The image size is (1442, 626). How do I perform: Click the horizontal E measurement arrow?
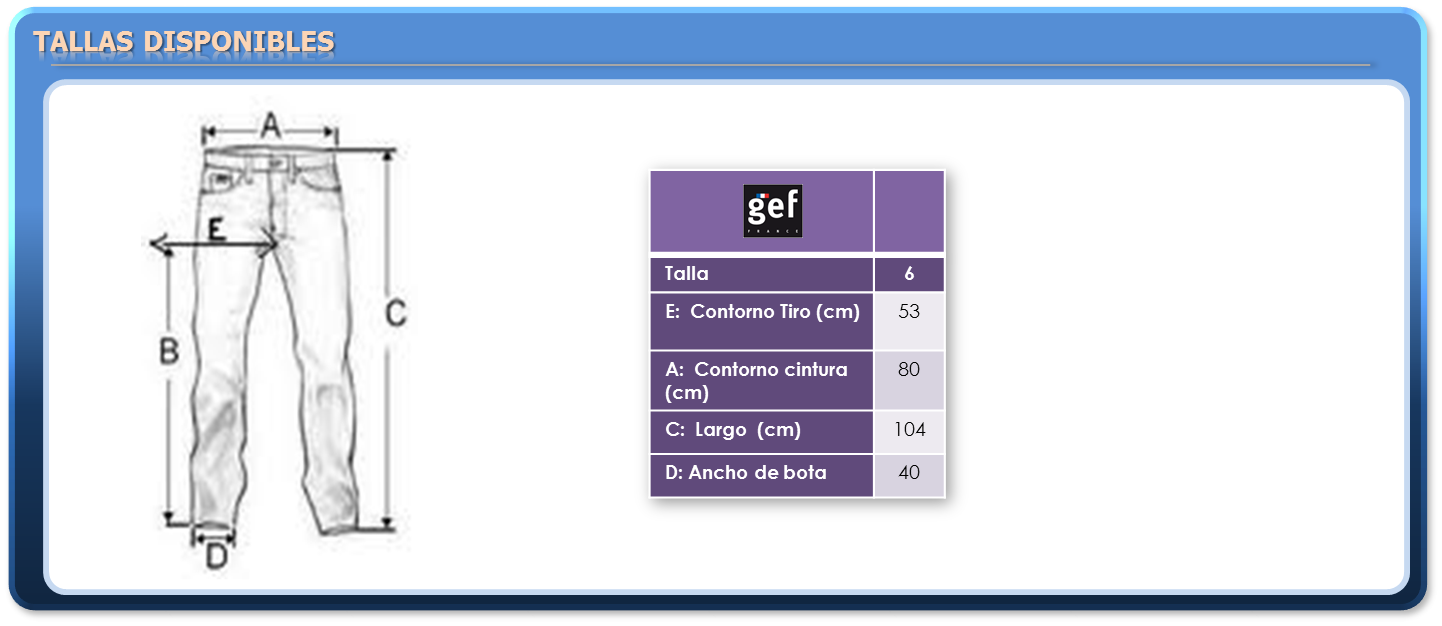coord(213,245)
